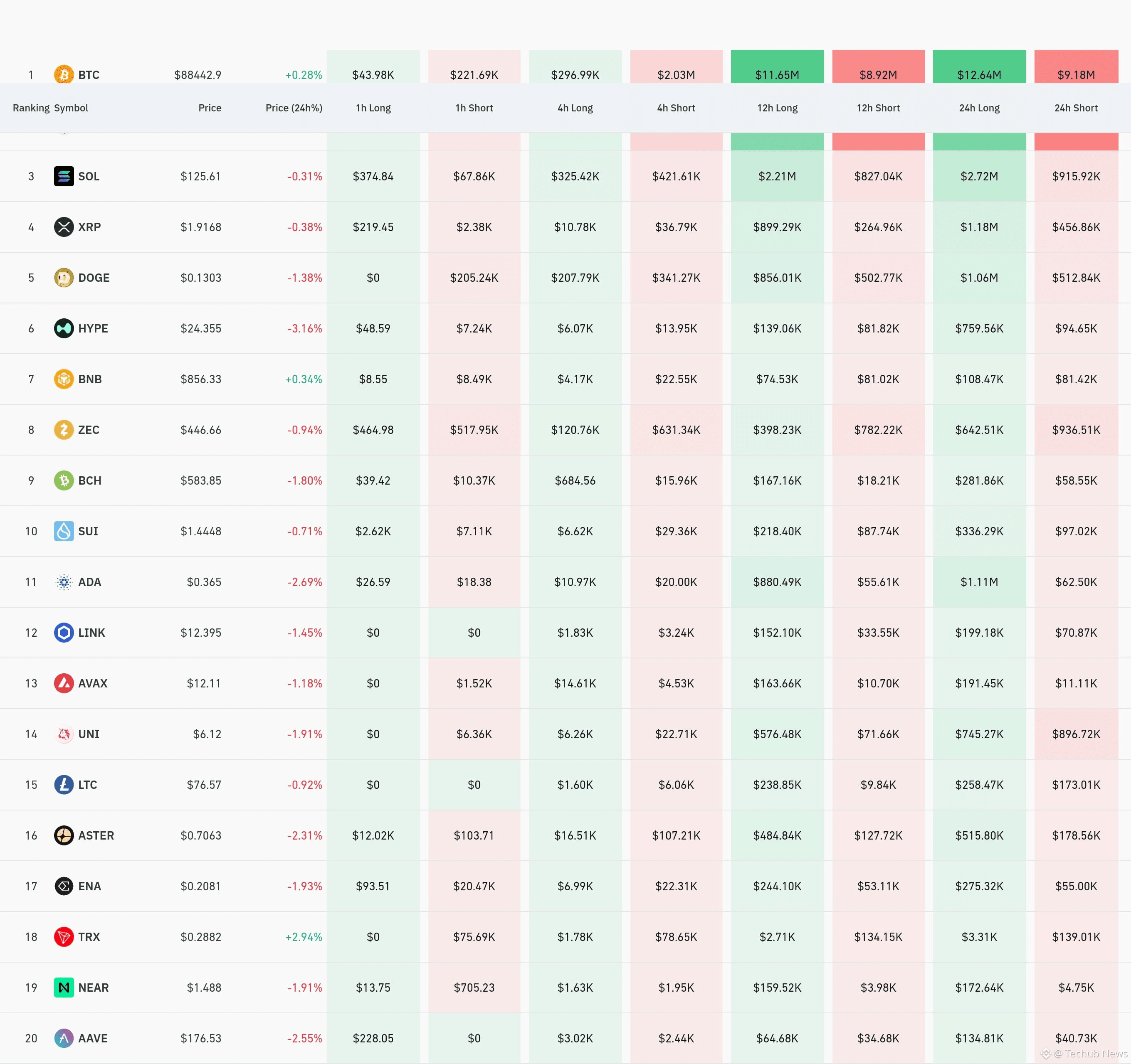1131x1064 pixels.
Task: Click the Solana SOL coin icon
Action: 64,176
